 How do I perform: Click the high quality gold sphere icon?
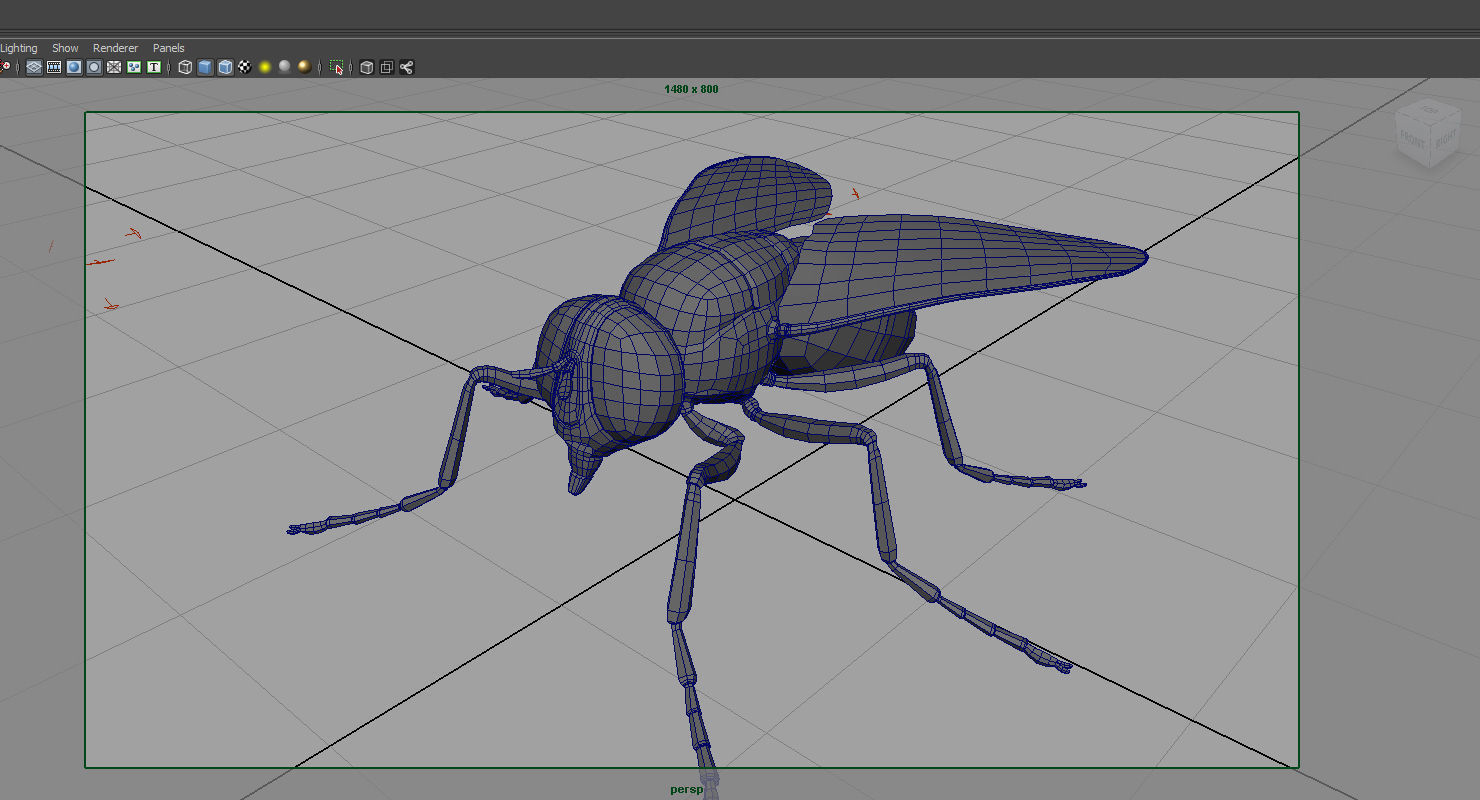(x=305, y=67)
